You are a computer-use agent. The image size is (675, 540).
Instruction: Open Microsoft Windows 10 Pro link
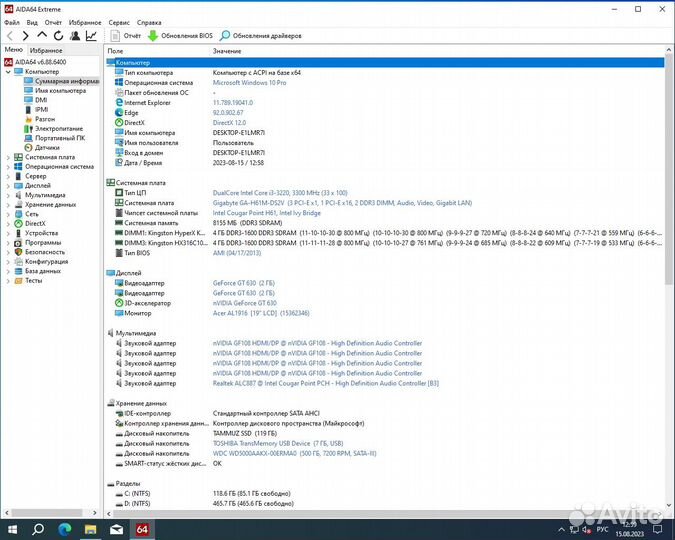(x=249, y=83)
